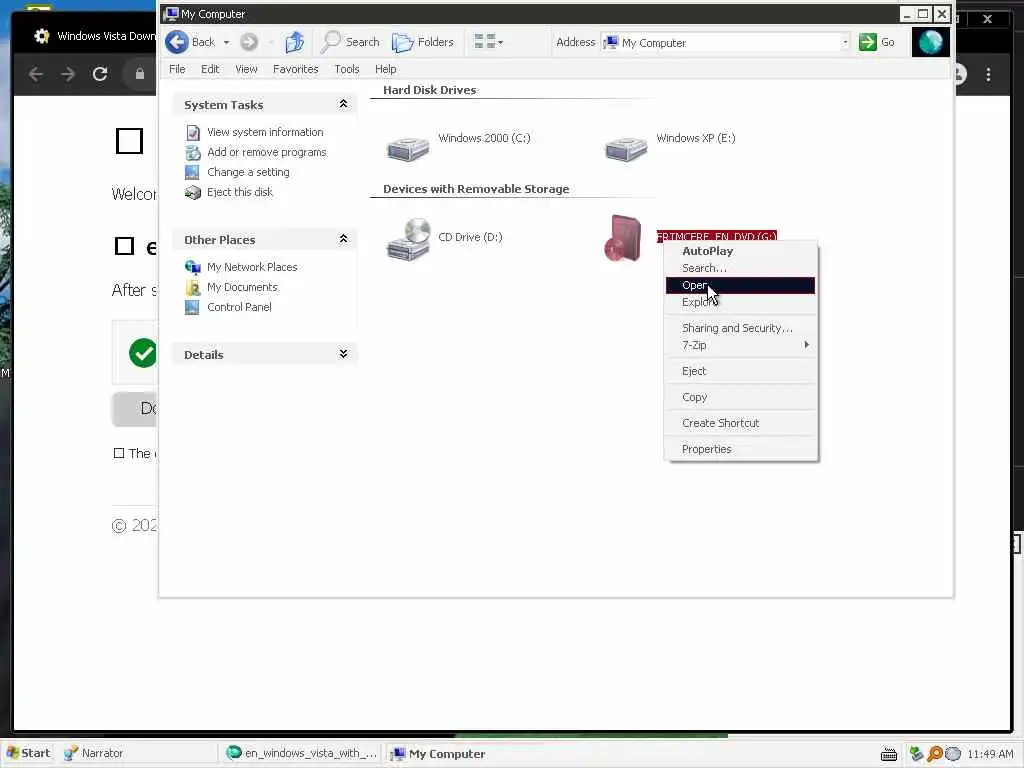The width and height of the screenshot is (1024, 768).
Task: Click the Start button
Action: 27,753
